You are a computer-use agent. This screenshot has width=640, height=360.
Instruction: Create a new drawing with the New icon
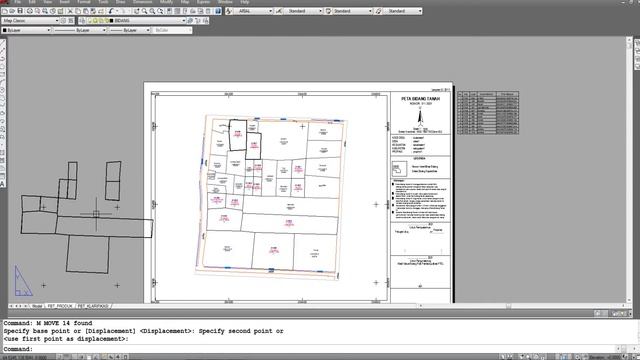coord(4,11)
